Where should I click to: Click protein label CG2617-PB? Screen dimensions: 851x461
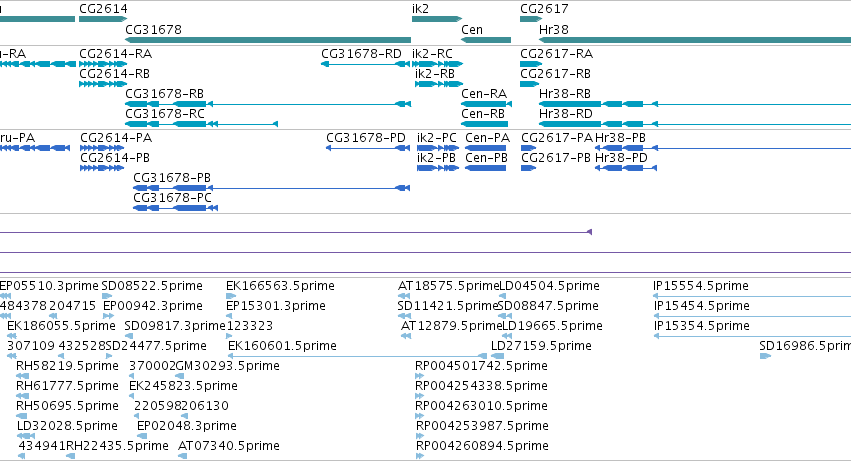point(556,157)
